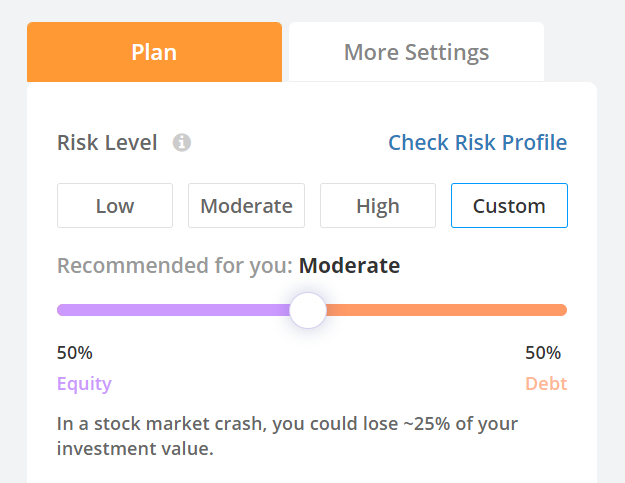Image resolution: width=625 pixels, height=483 pixels.
Task: Choose the Moderate risk level option
Action: pyautogui.click(x=246, y=206)
